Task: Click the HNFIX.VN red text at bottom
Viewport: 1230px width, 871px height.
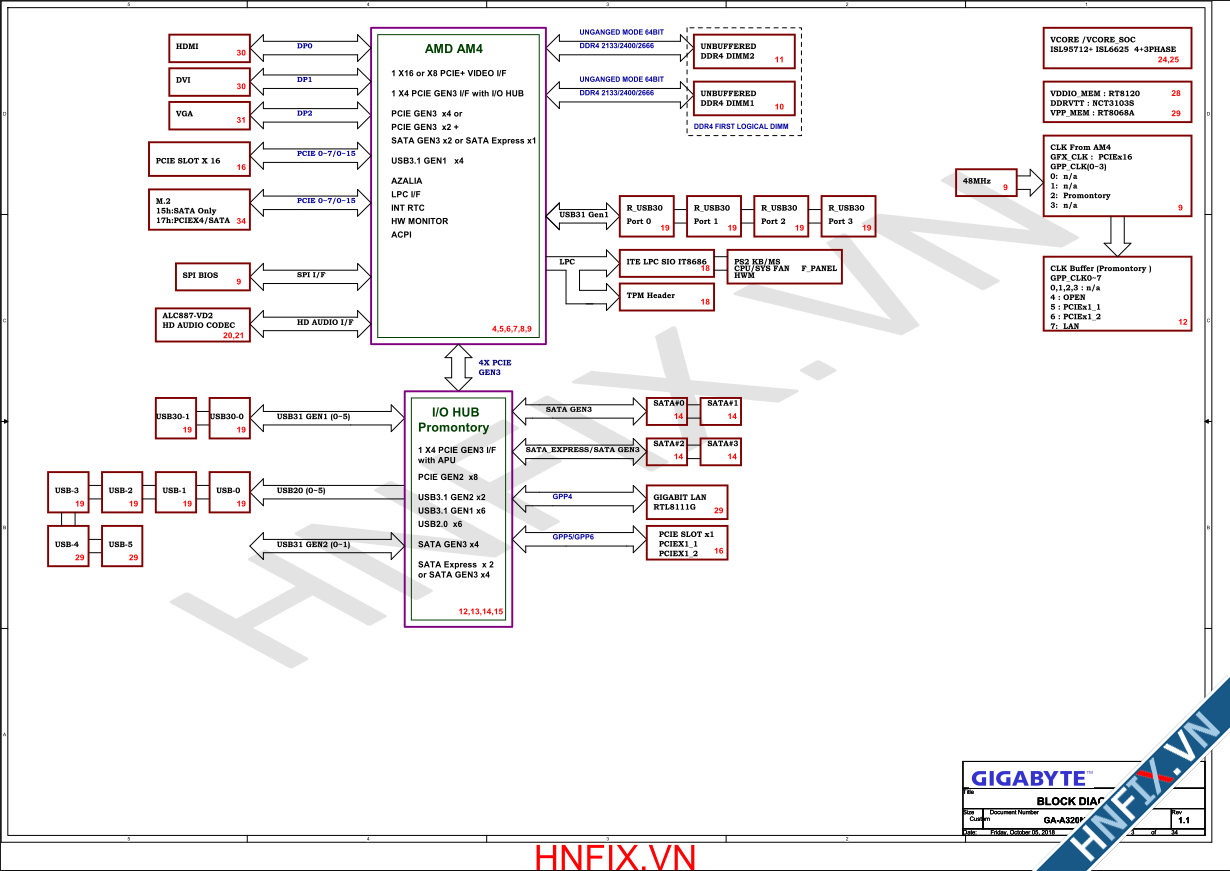Action: tap(614, 857)
